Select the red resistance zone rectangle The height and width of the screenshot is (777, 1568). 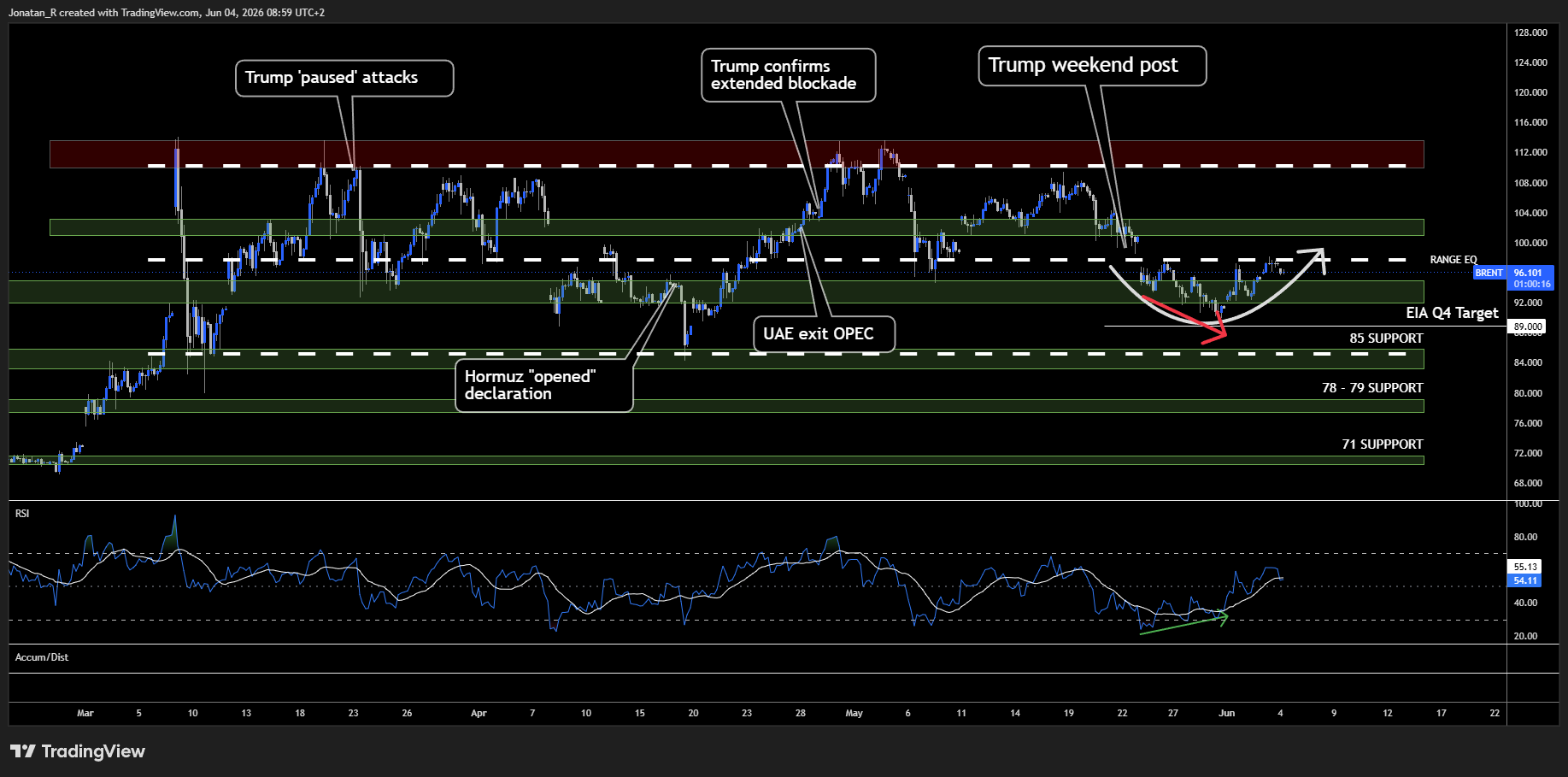[737, 154]
